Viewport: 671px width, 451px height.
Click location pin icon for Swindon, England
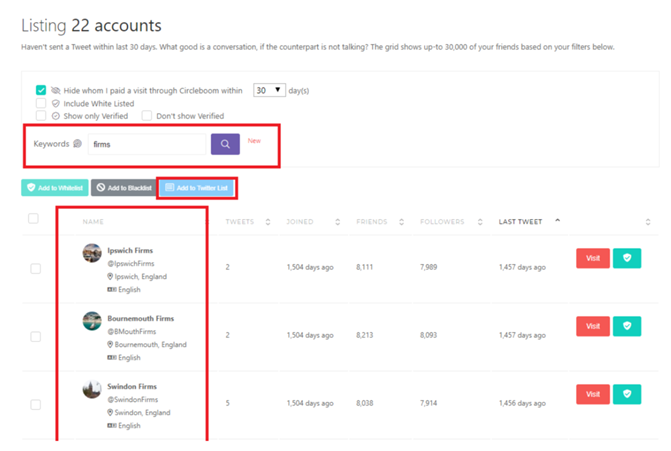coord(110,412)
